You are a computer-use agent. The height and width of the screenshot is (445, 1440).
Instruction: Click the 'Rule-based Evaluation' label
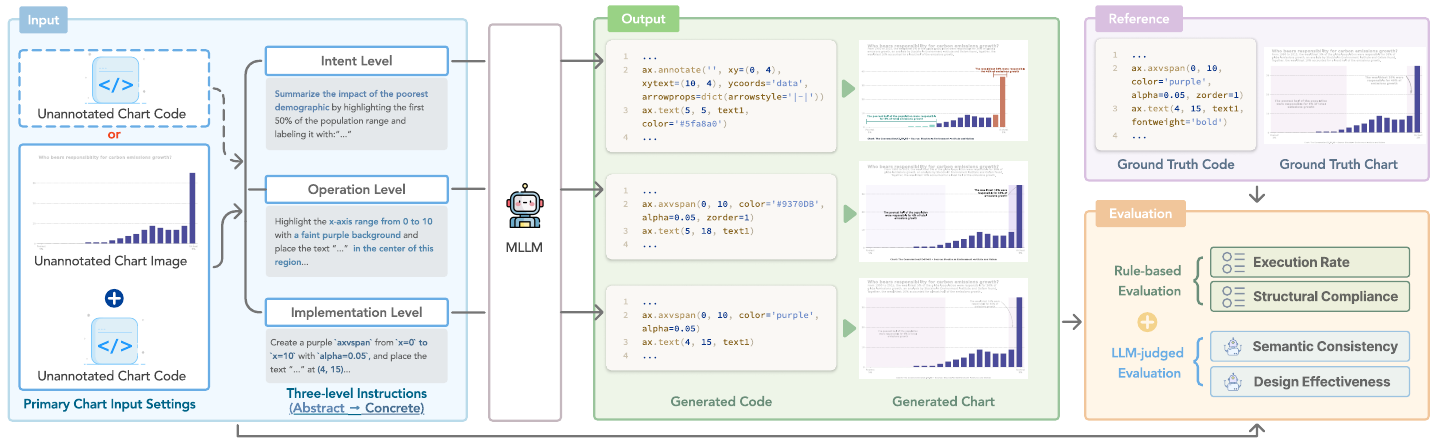pos(1150,279)
